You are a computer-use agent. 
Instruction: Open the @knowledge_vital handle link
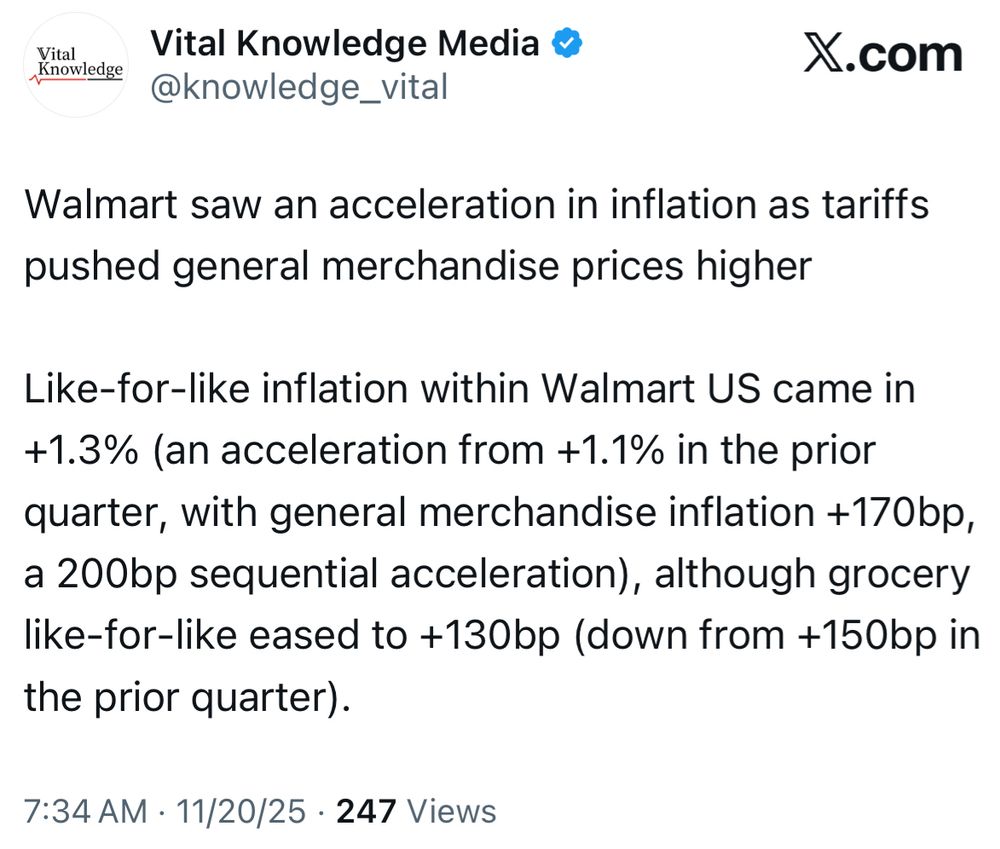pyautogui.click(x=299, y=87)
